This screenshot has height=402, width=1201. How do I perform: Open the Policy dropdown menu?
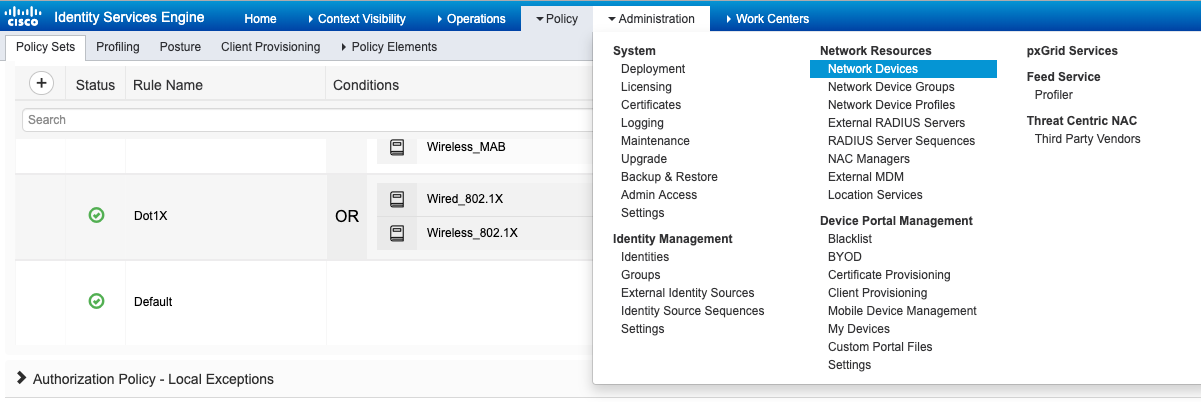(x=557, y=18)
